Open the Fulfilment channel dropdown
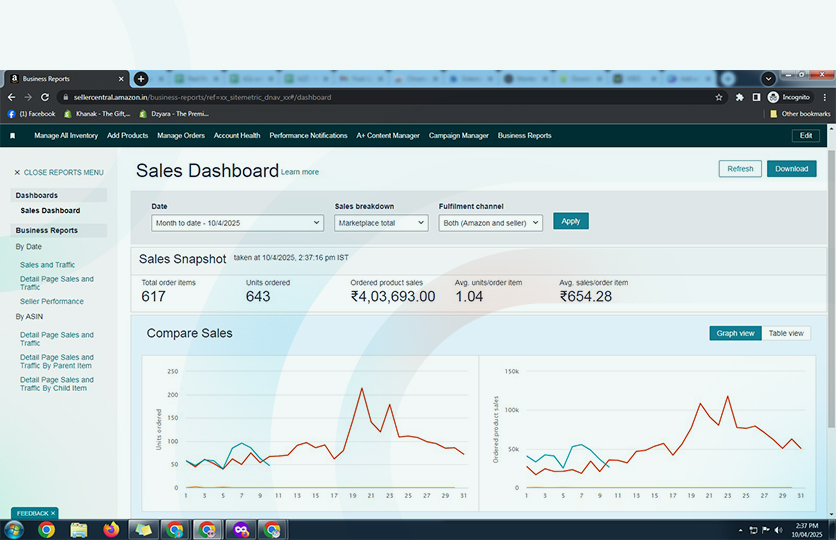Image resolution: width=836 pixels, height=540 pixels. click(x=490, y=223)
